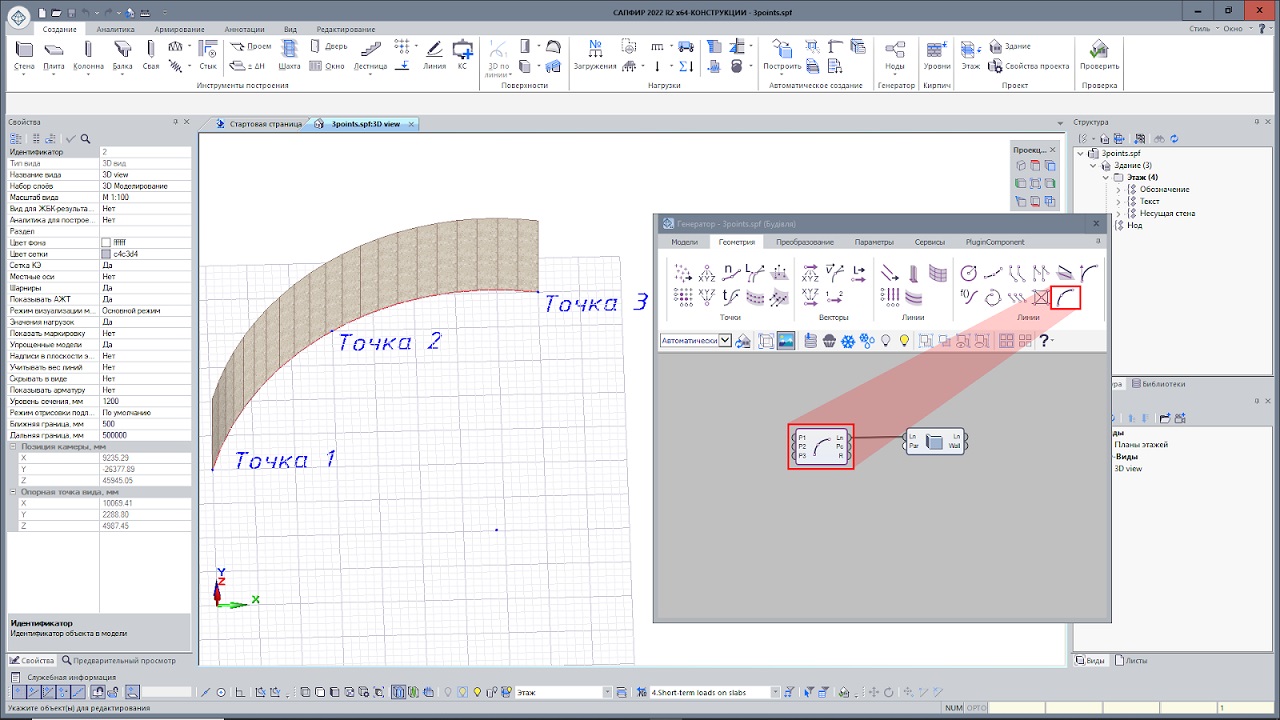Screen dimensions: 1280x720
Task: Expand the Несущая стена tree node
Action: coord(1118,213)
